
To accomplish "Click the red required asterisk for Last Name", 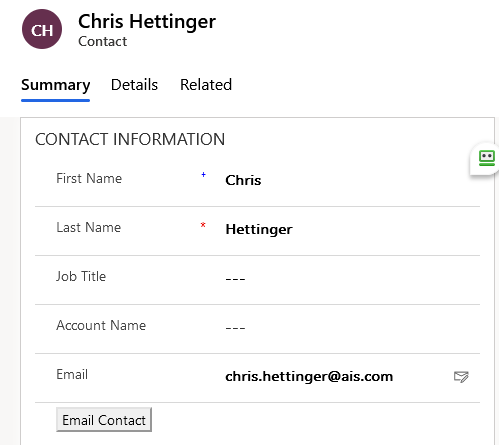I will coord(203,225).
